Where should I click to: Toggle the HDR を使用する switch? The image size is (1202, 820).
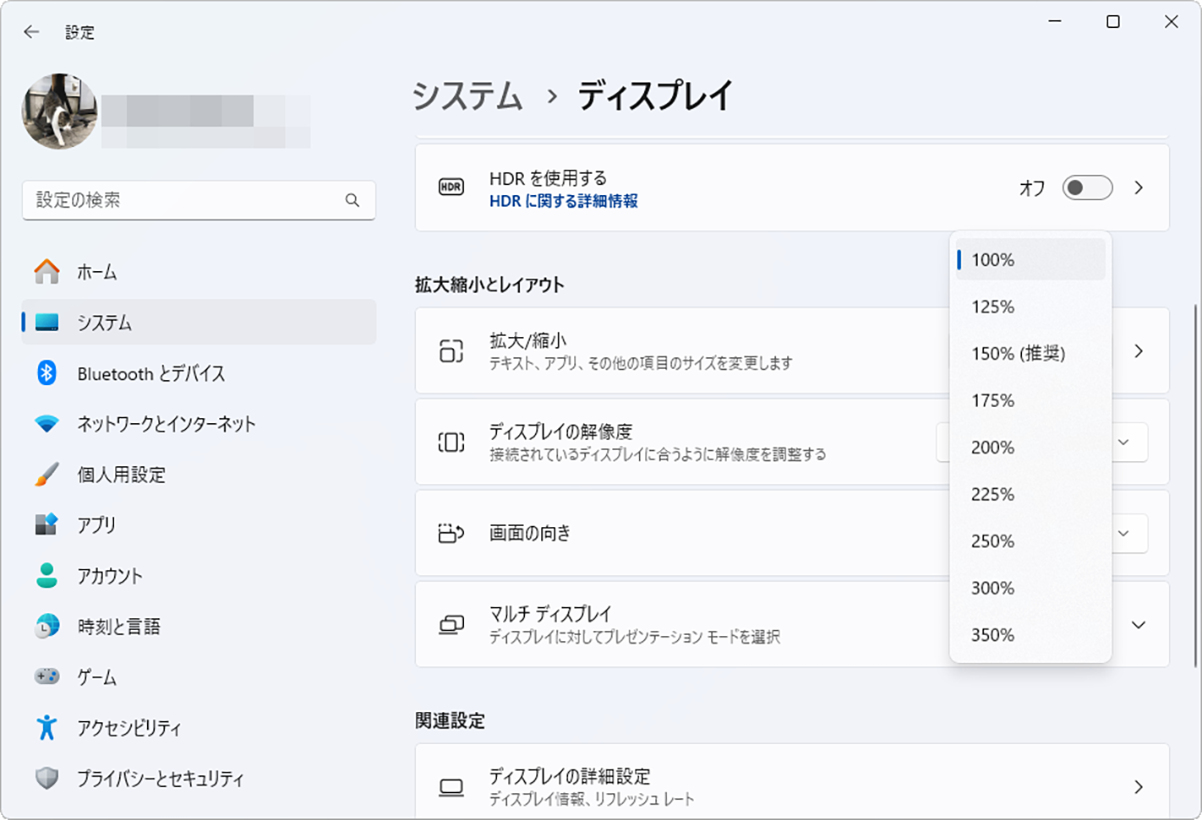click(1087, 188)
